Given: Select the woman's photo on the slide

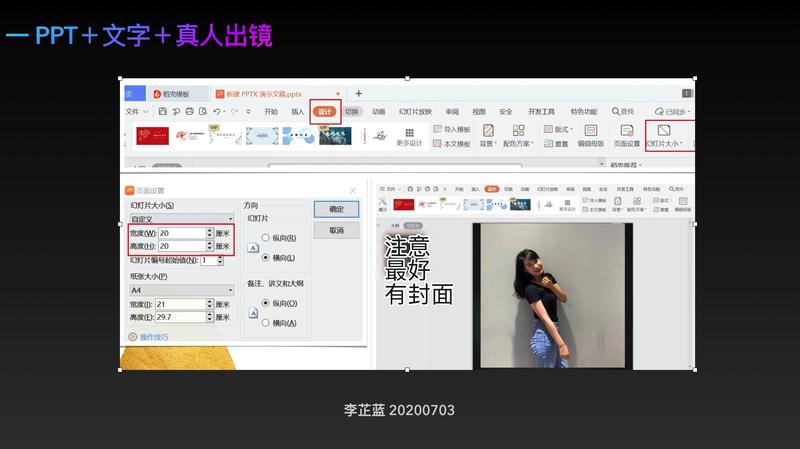Looking at the screenshot, I should coord(553,295).
